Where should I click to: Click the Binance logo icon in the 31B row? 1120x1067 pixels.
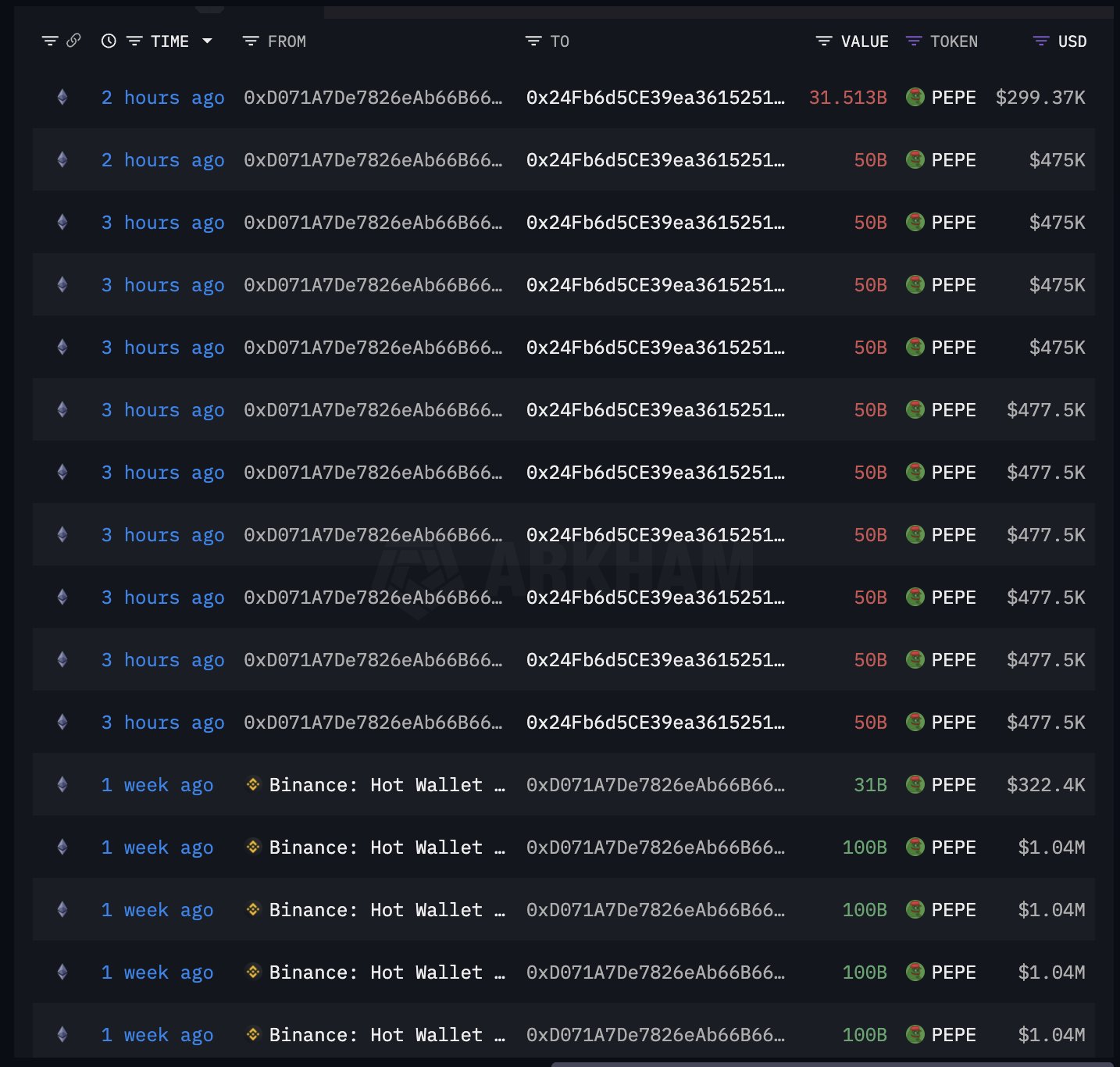(x=253, y=783)
